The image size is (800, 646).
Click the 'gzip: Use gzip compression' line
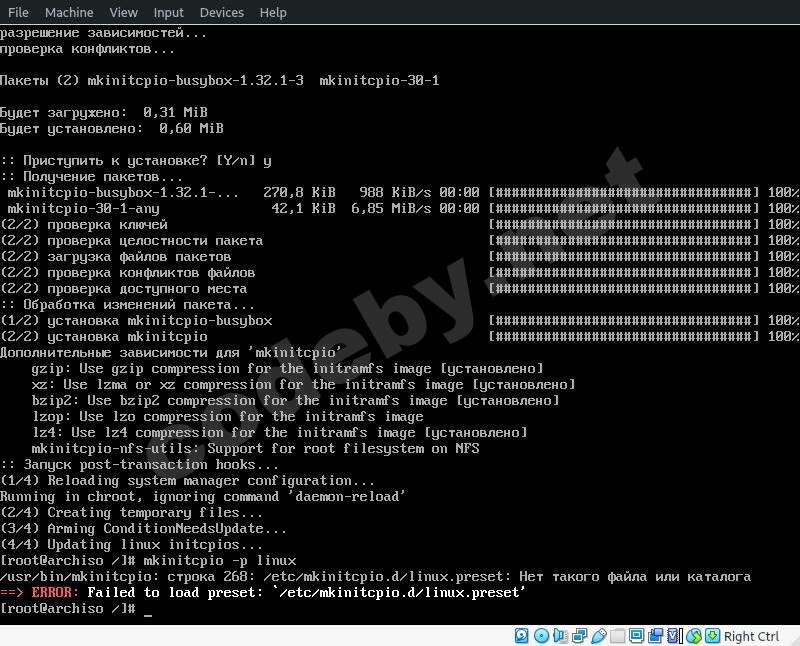tap(287, 368)
